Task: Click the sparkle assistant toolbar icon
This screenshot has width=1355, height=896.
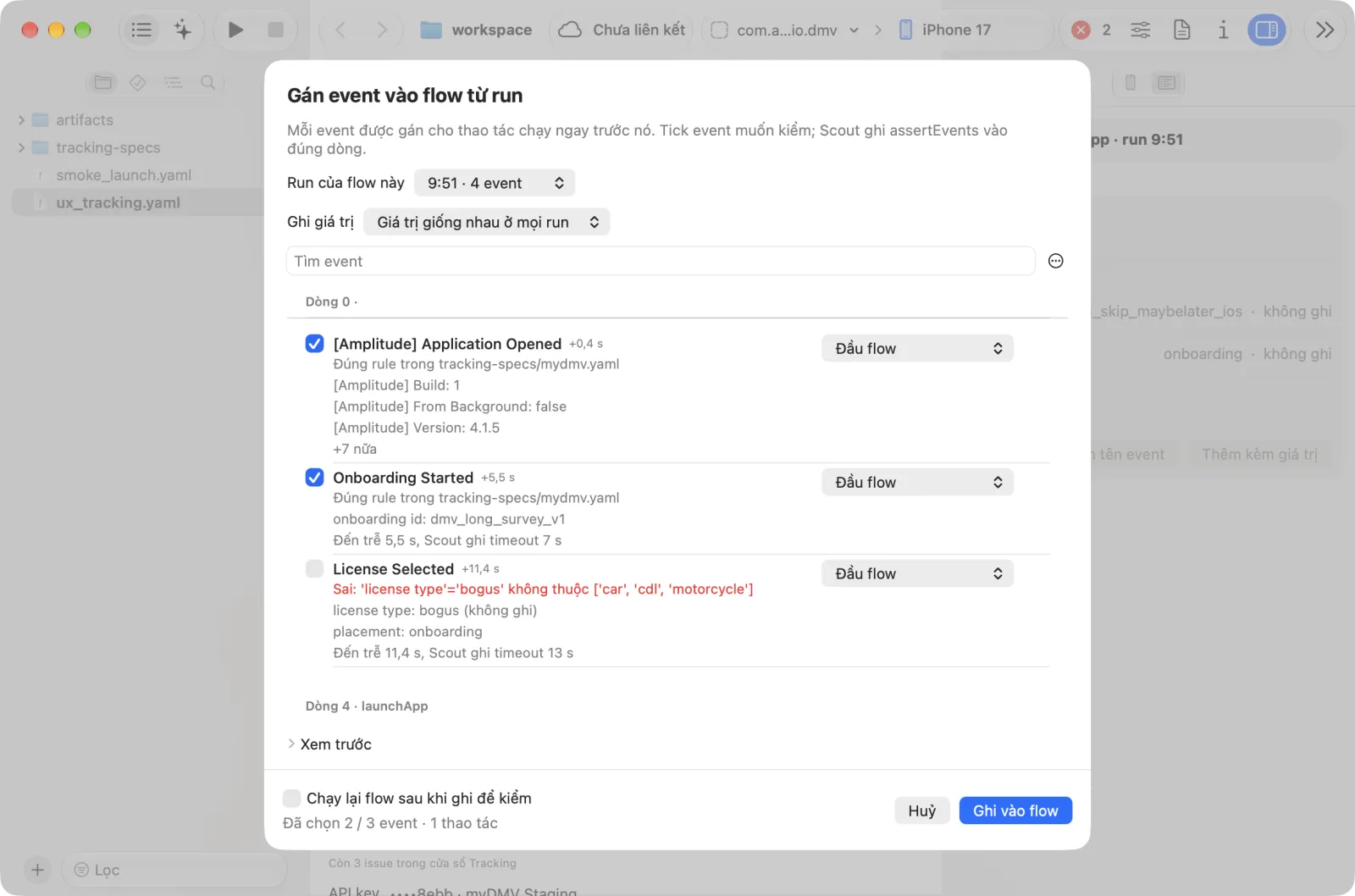Action: coord(182,30)
